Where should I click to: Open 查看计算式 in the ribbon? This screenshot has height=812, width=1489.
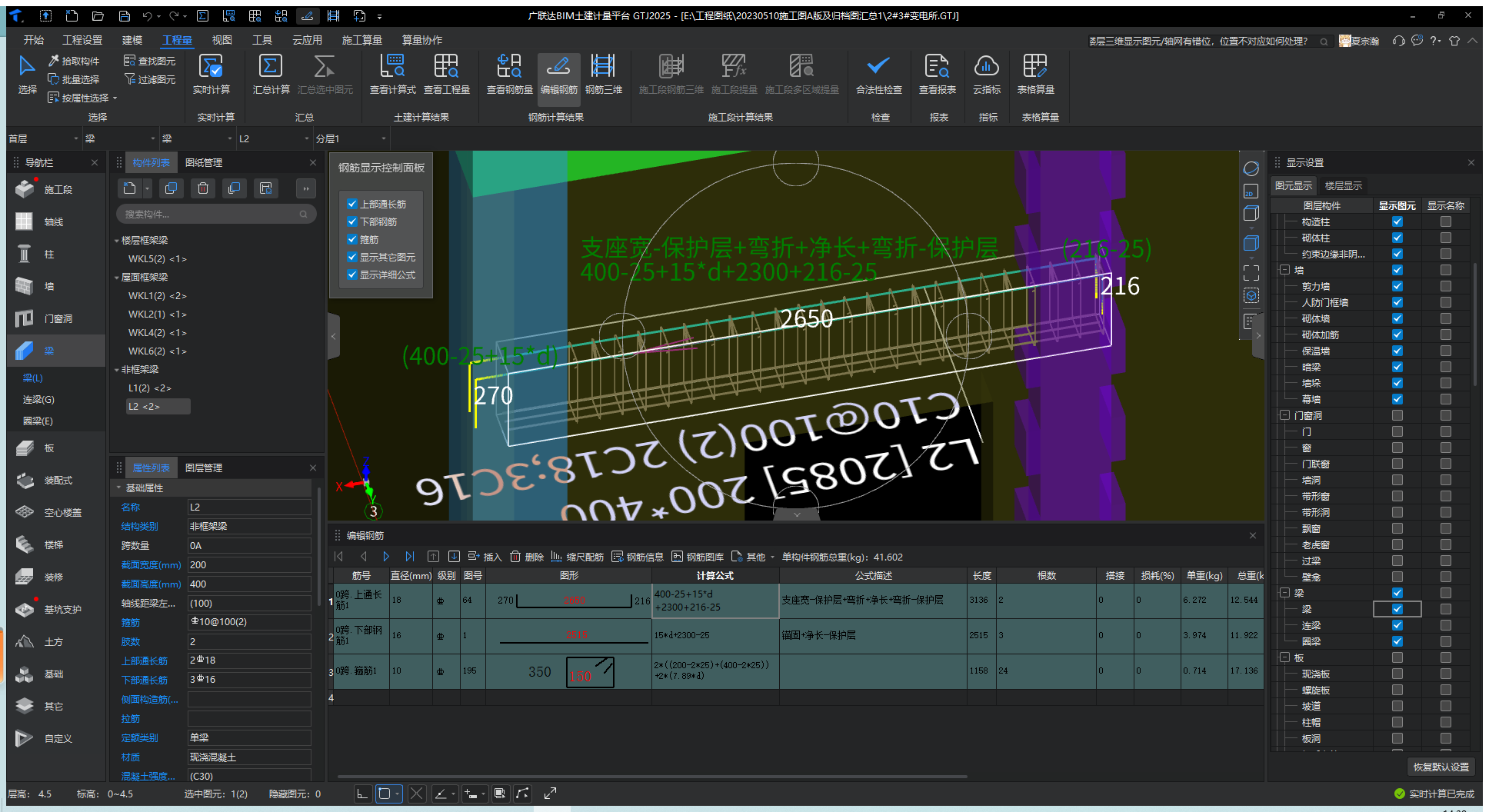point(392,74)
